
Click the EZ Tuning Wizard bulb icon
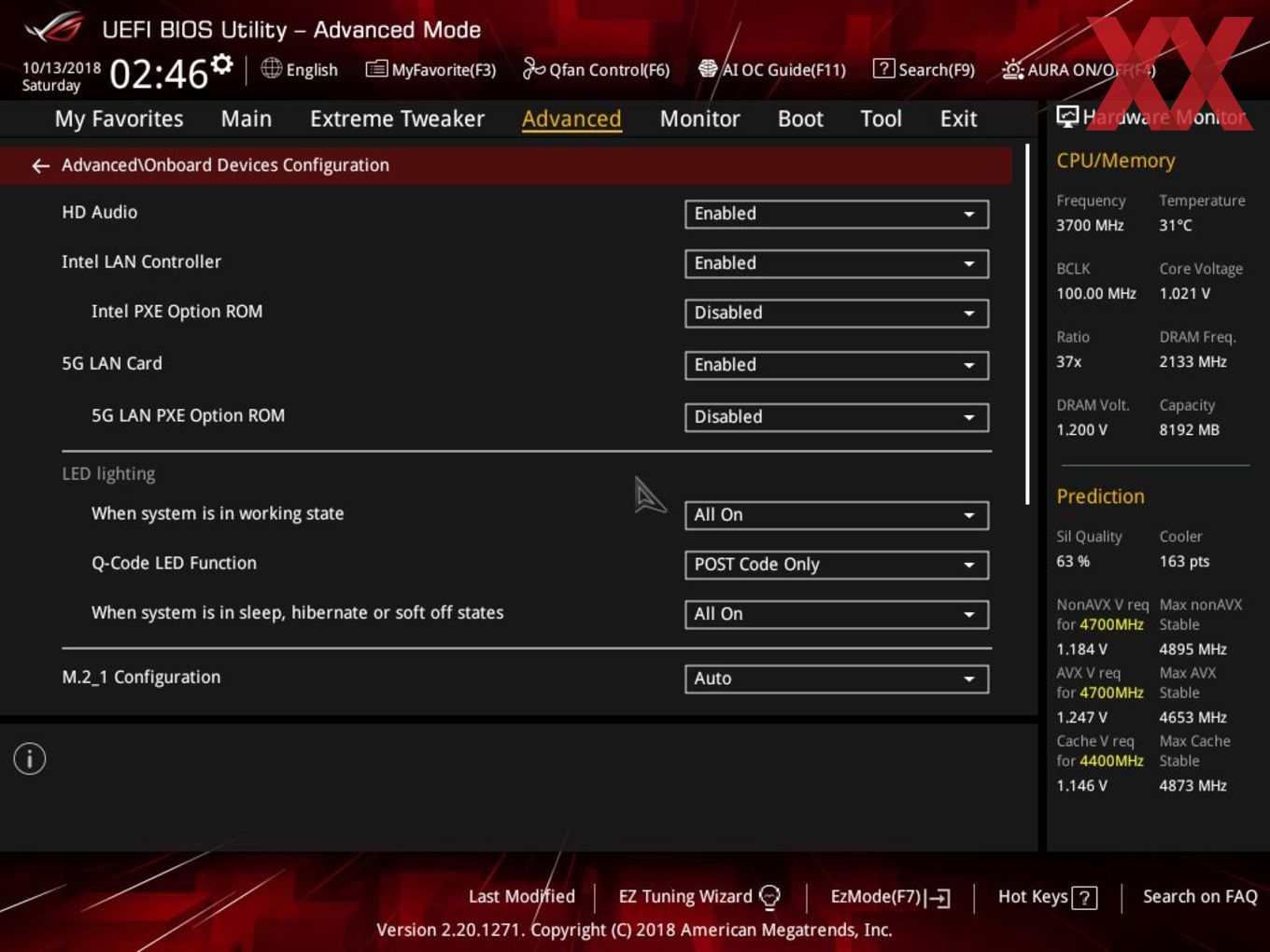(769, 897)
